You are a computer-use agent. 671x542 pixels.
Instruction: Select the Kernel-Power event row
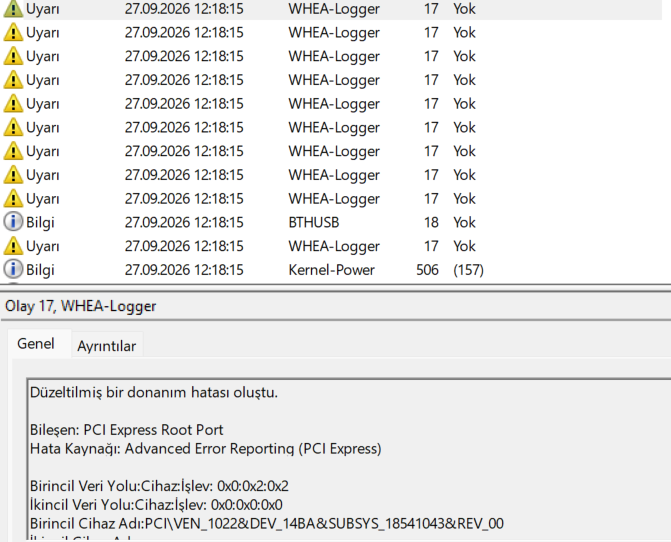click(x=331, y=270)
